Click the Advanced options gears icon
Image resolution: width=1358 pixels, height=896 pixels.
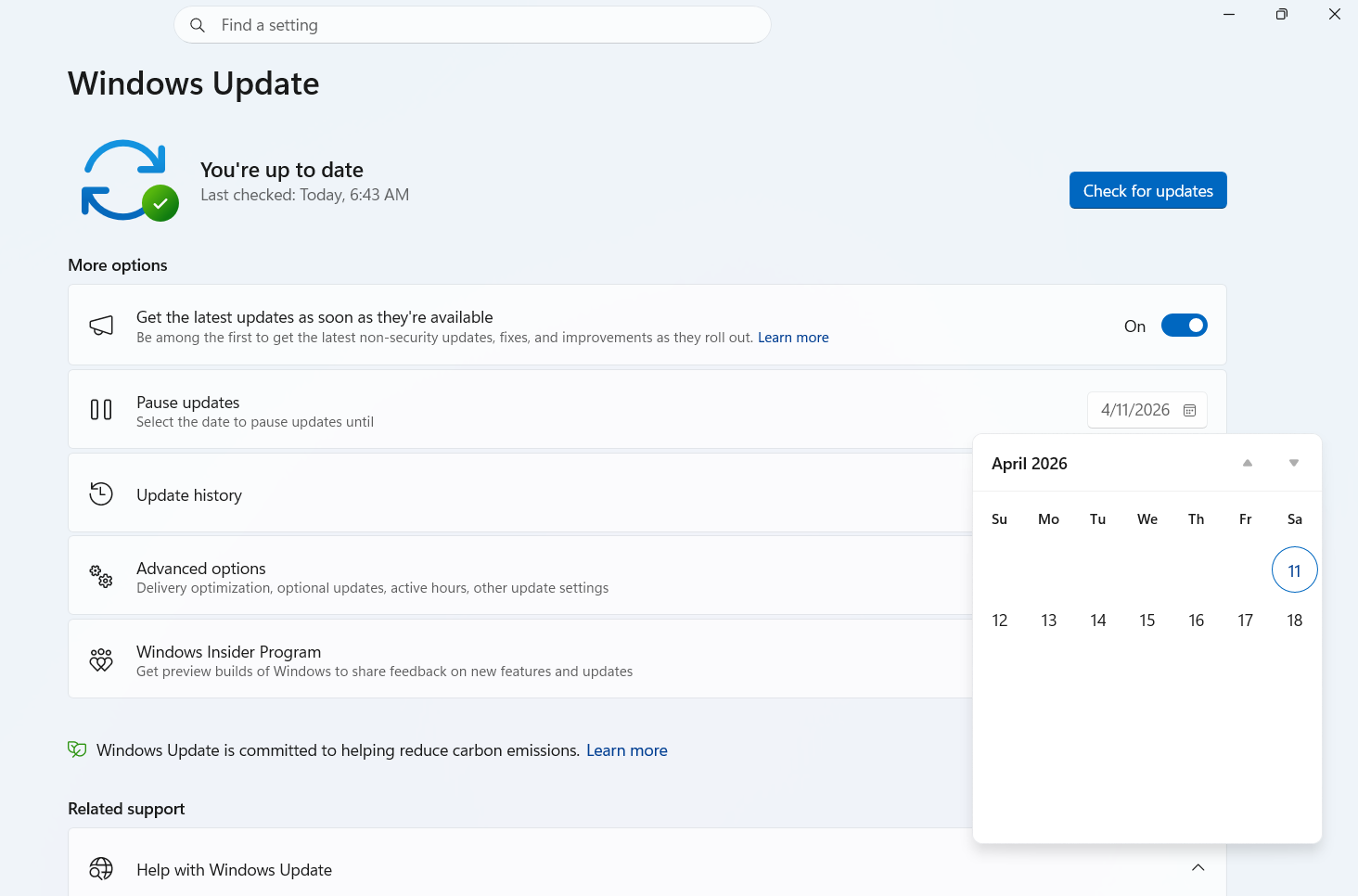pos(100,576)
